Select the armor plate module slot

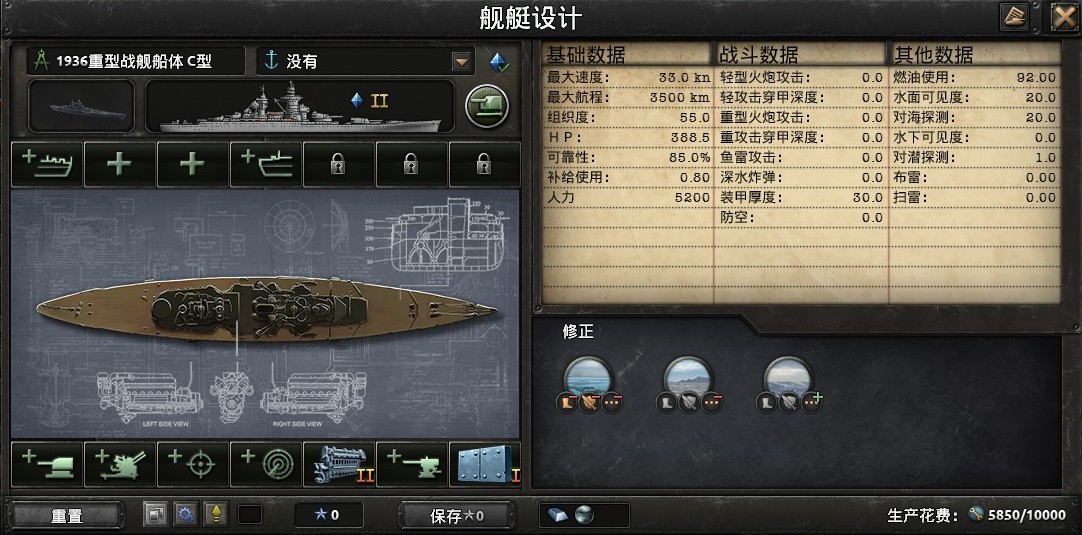pyautogui.click(x=485, y=465)
